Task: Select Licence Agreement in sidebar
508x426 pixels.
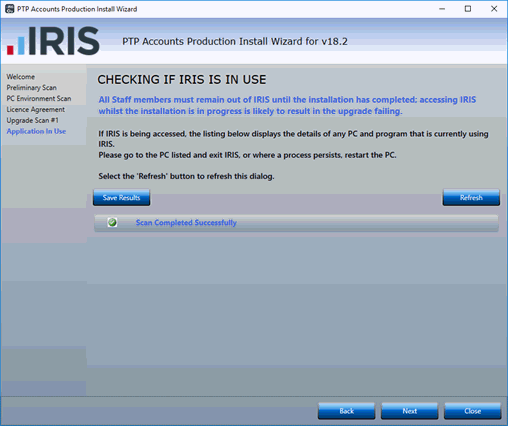Action: [36, 109]
